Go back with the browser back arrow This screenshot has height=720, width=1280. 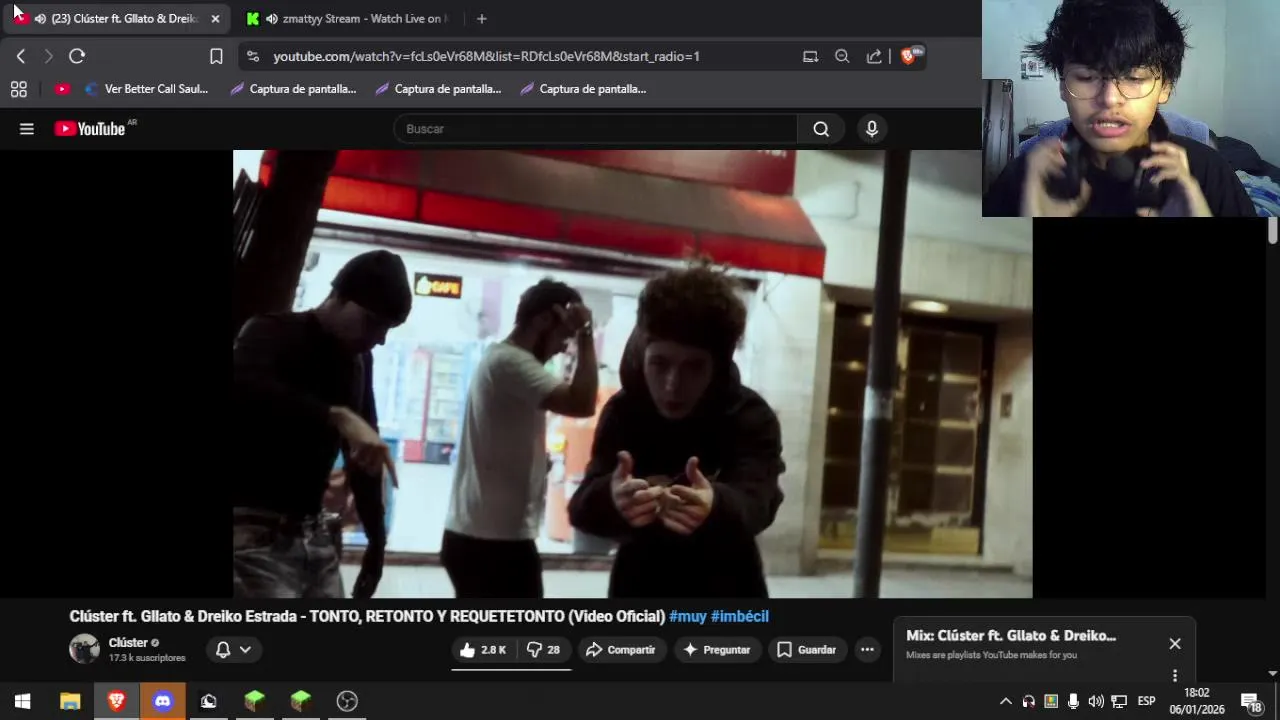tap(20, 57)
